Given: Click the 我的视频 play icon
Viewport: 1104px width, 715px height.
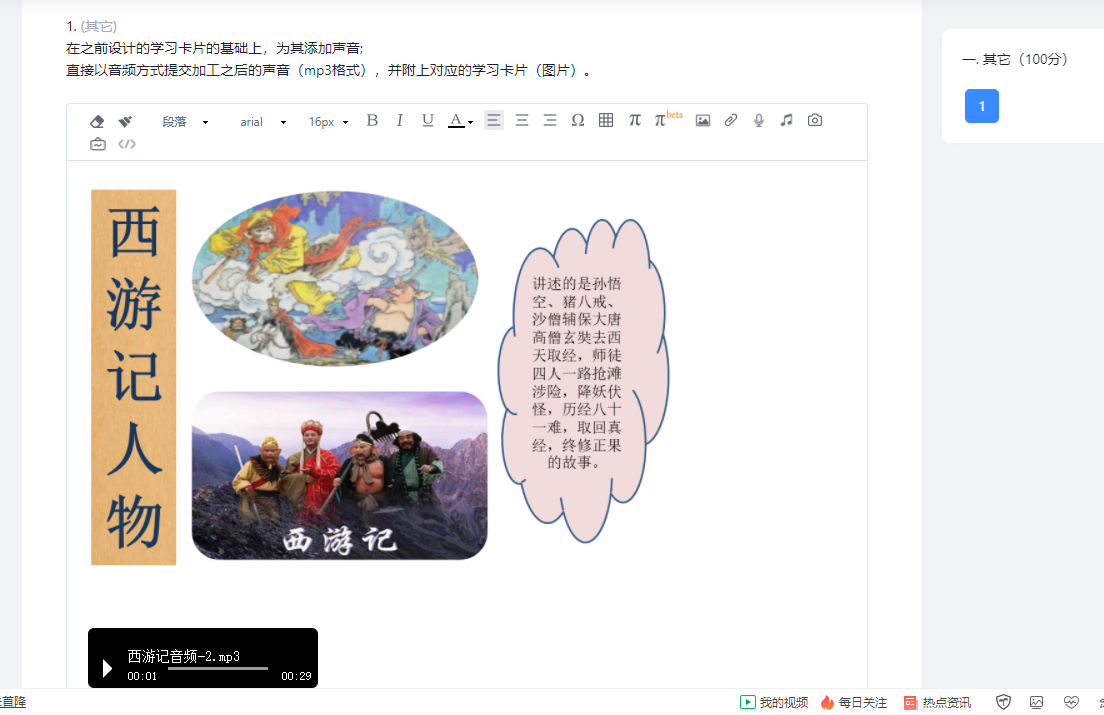Looking at the screenshot, I should point(748,702).
